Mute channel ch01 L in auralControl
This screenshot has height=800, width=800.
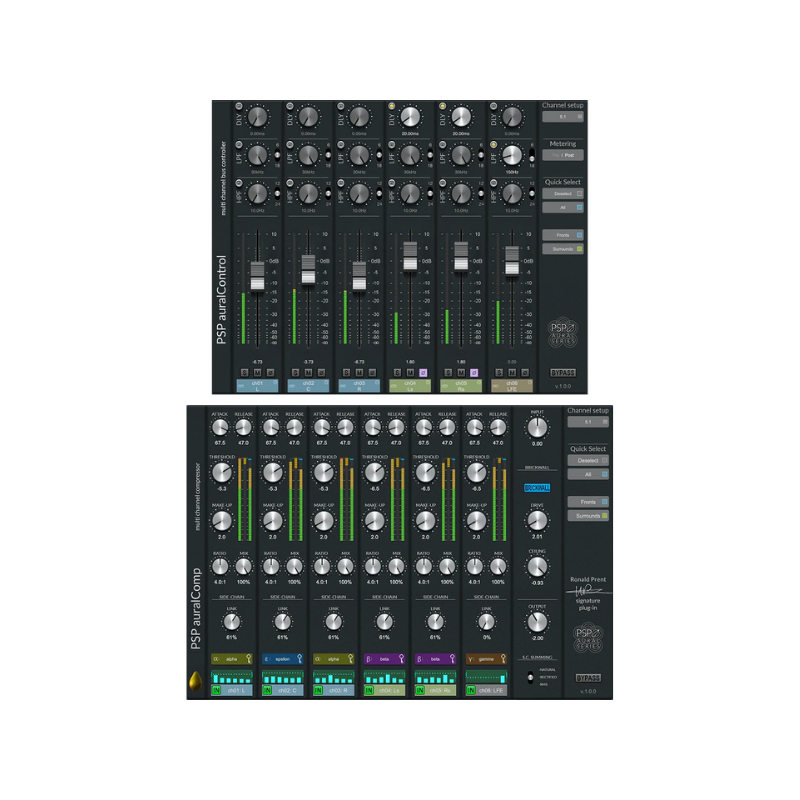click(257, 373)
